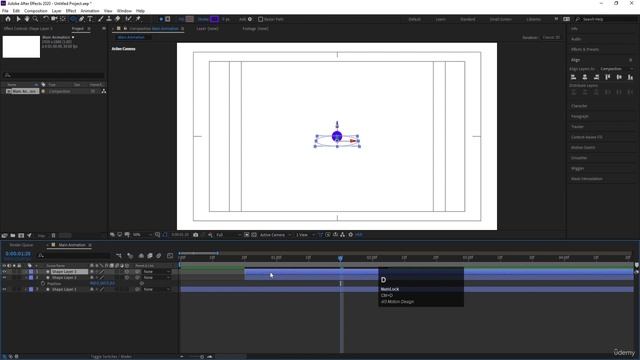Go to the Home screen icon
This screenshot has height=360, width=640.
pos(8,19)
